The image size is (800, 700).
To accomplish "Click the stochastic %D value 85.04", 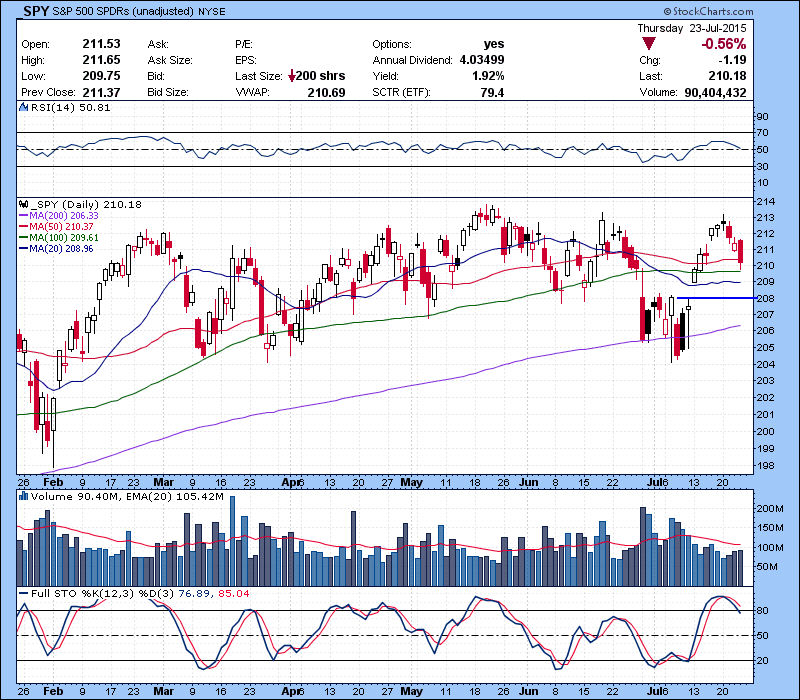I will coord(234,593).
